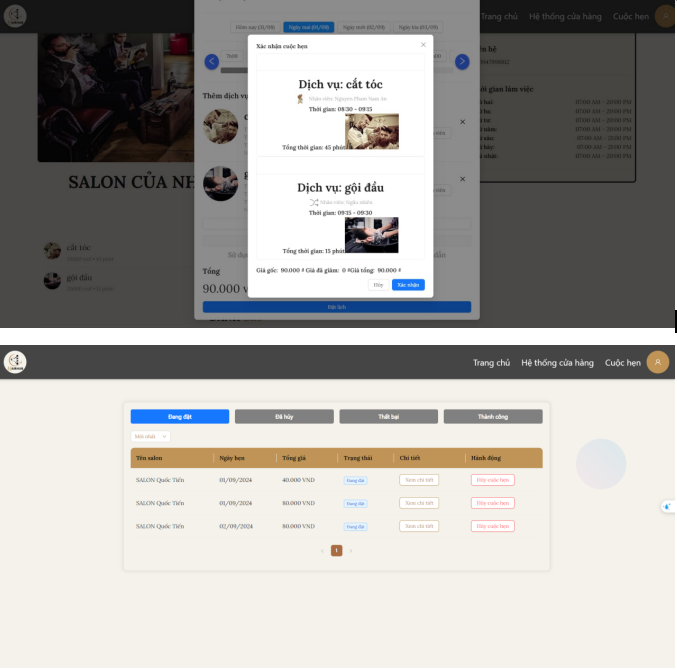Click the Ngày hẹn column header
This screenshot has width=677, height=670.
[232, 458]
